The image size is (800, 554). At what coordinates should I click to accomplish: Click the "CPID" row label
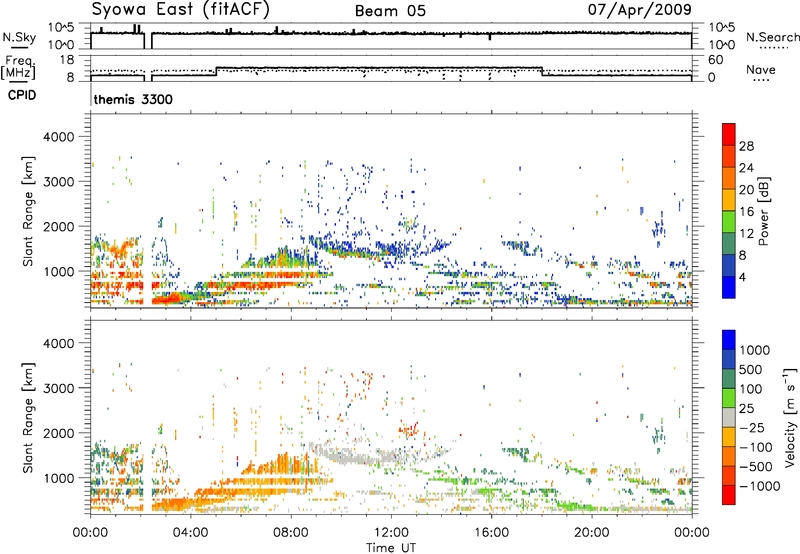pos(22,95)
